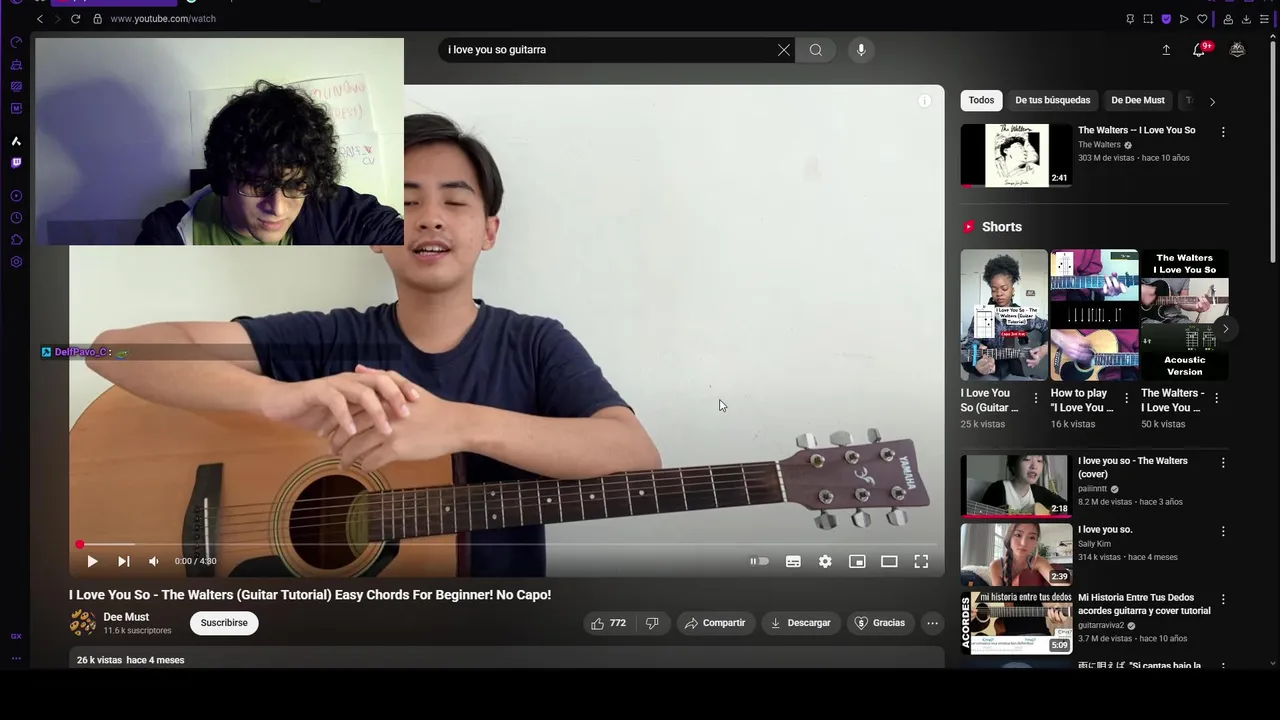Go back with browser back arrow

tap(40, 19)
